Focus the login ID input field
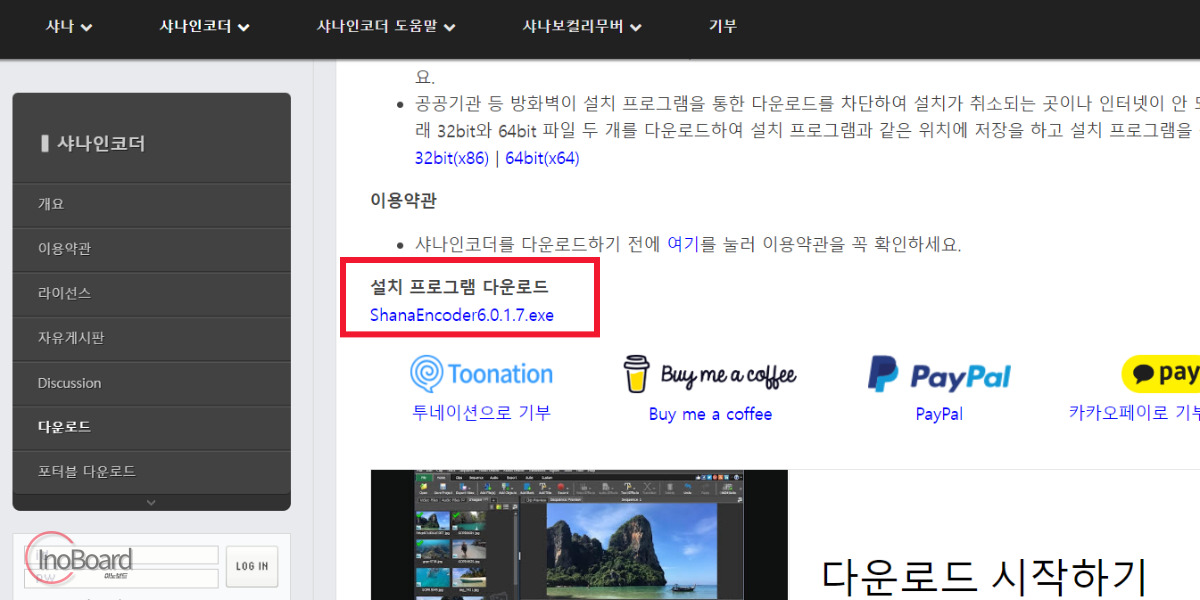 121,555
